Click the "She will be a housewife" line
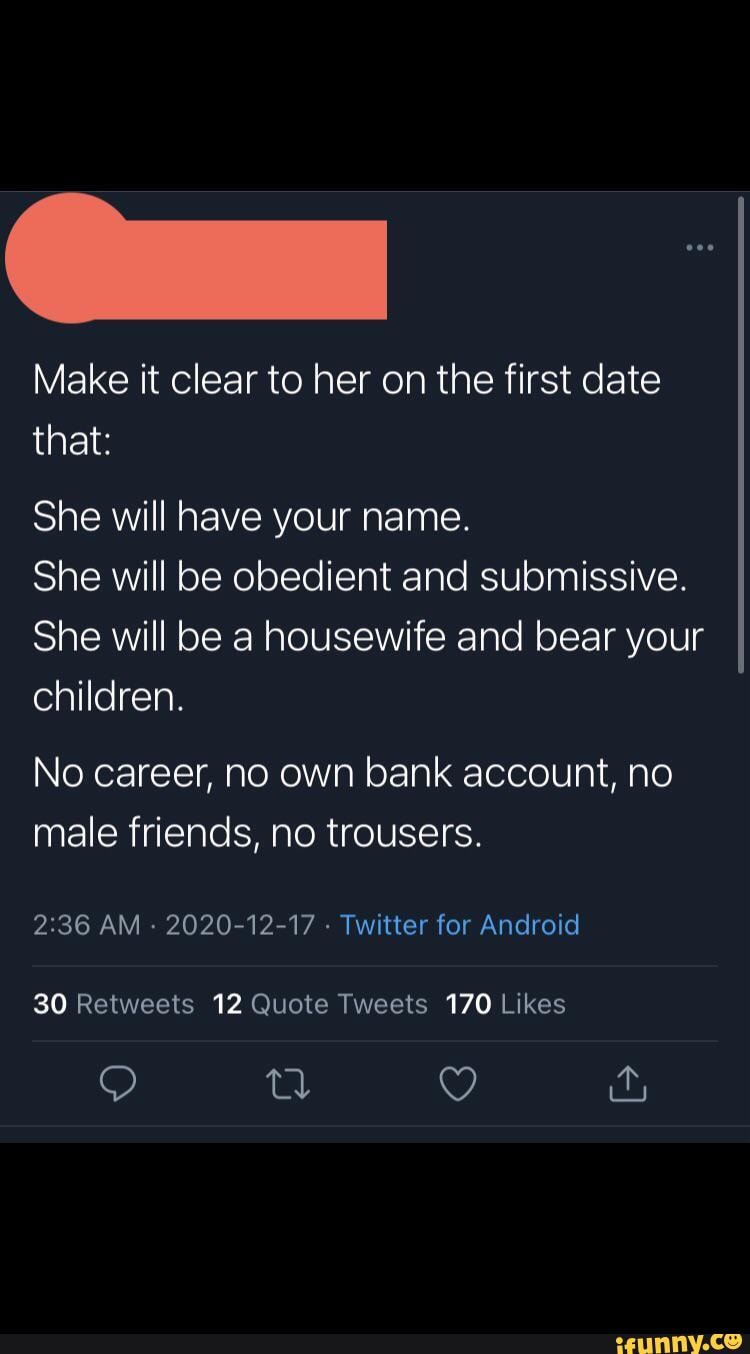Image resolution: width=750 pixels, height=1354 pixels. pyautogui.click(x=368, y=637)
